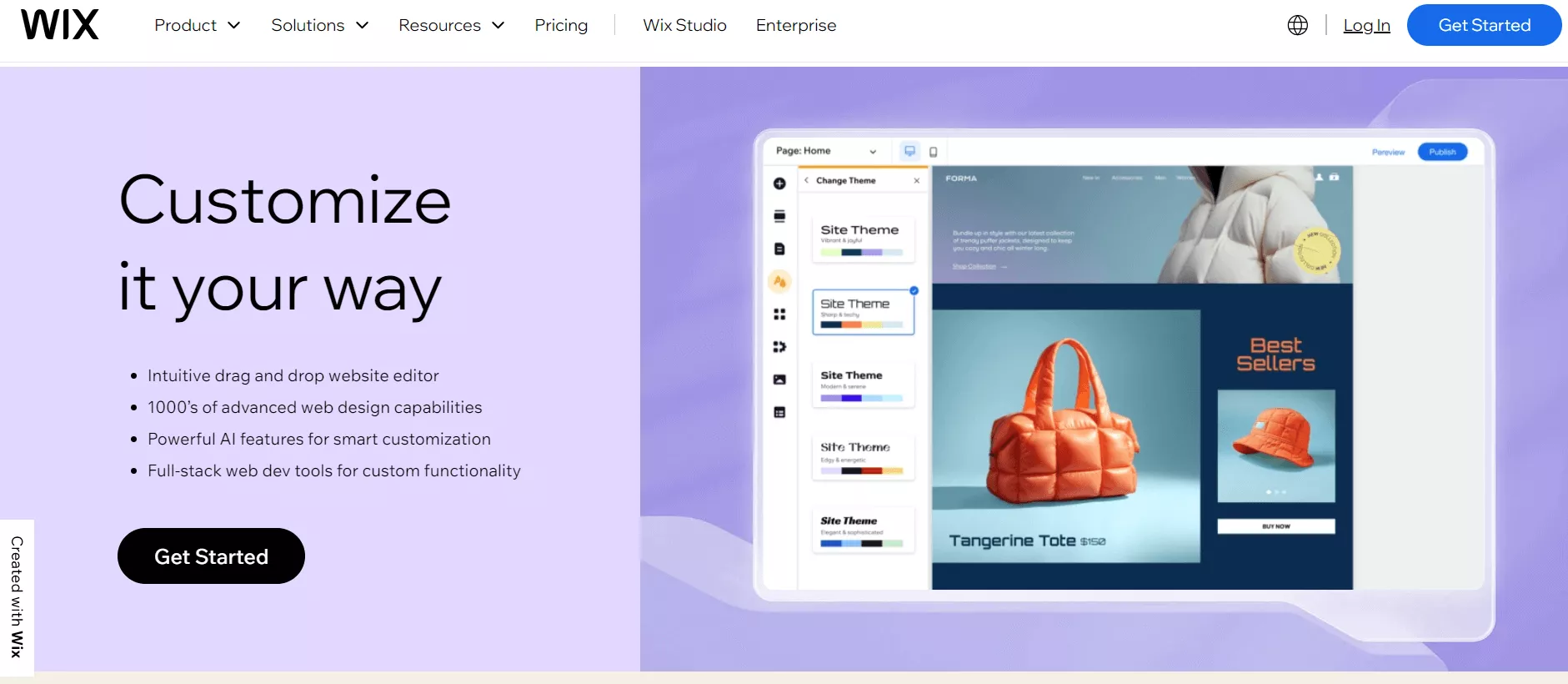
Task: Pick the 'Vibrant & joyful' theme color palette
Action: (862, 252)
